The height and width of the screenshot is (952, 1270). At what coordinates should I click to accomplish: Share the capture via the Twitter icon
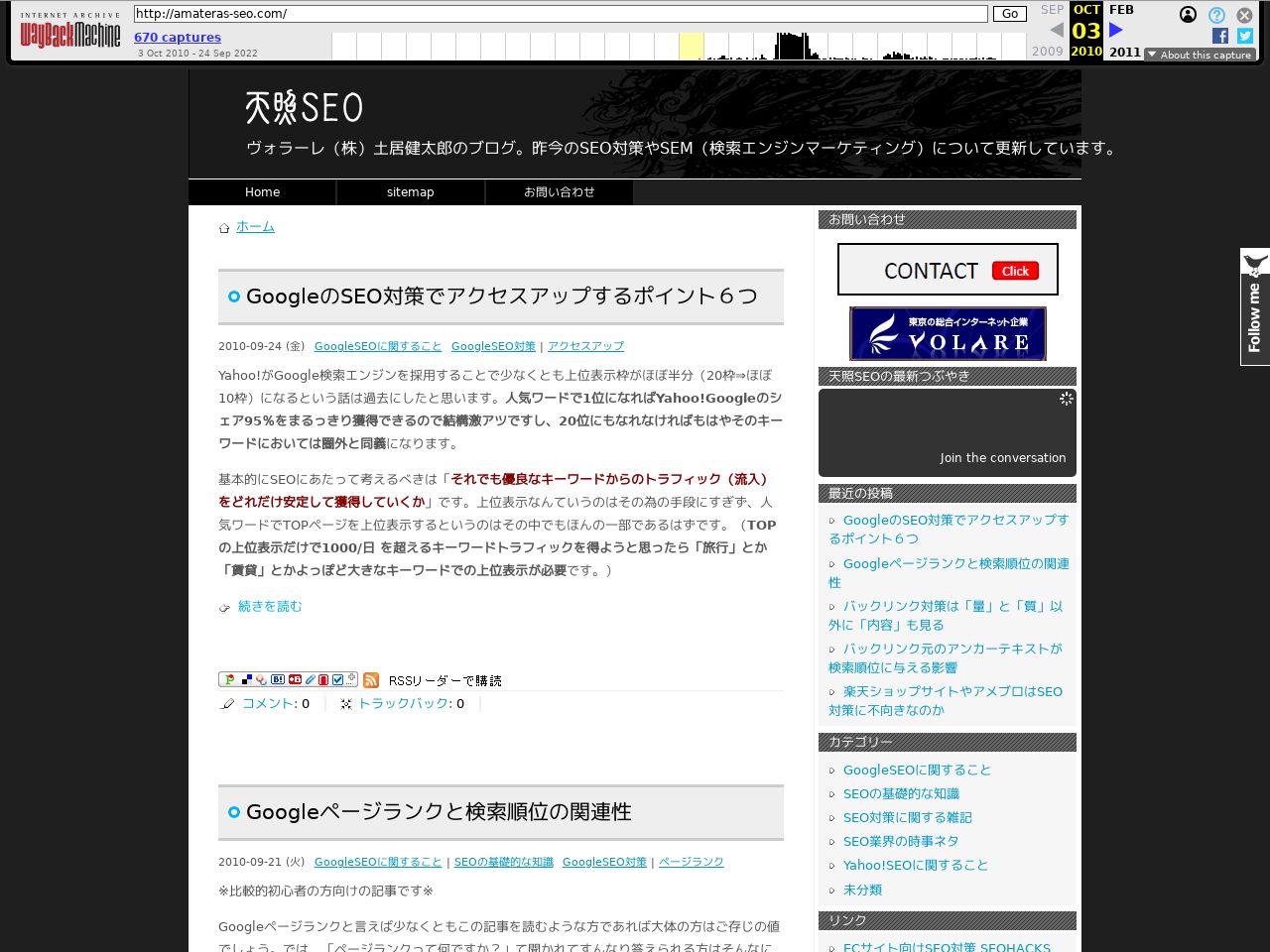[x=1244, y=36]
